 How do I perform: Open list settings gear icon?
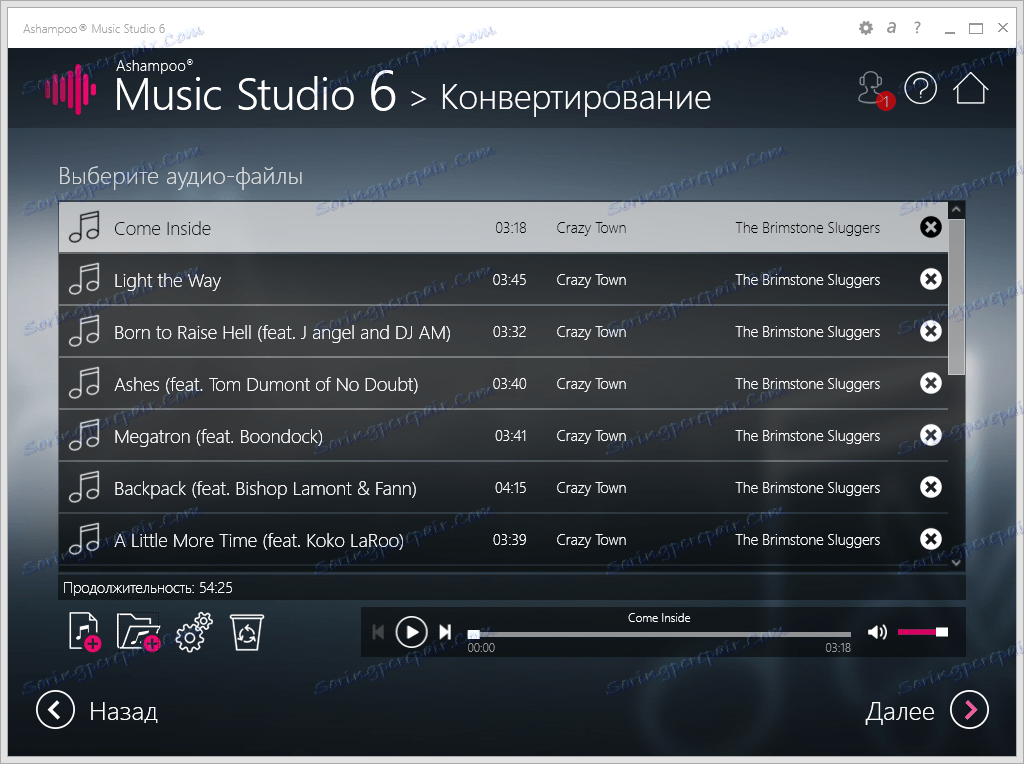[x=194, y=632]
